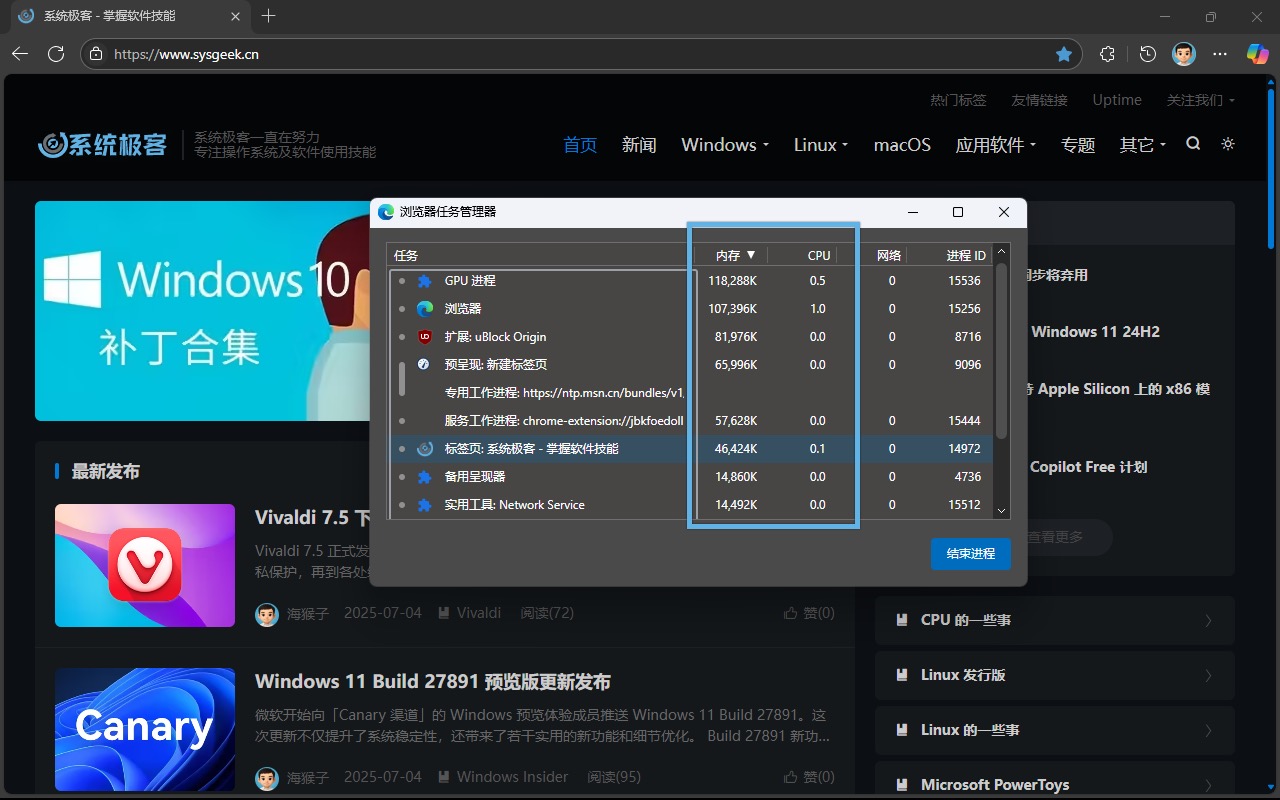The image size is (1280, 800).
Task: Refresh the current page
Action: point(56,54)
